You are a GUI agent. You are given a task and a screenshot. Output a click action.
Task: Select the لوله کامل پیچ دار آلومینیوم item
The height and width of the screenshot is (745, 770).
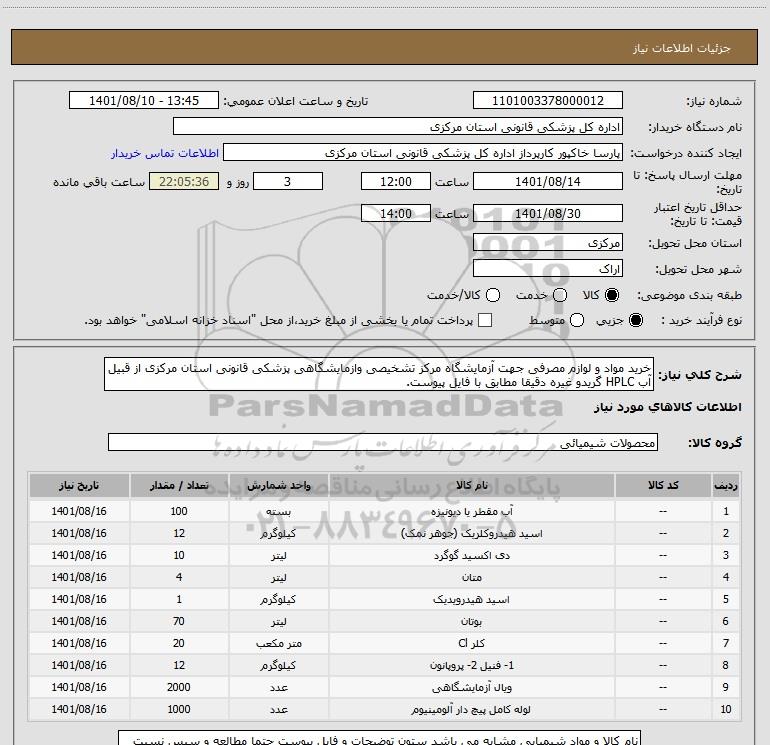pos(471,709)
